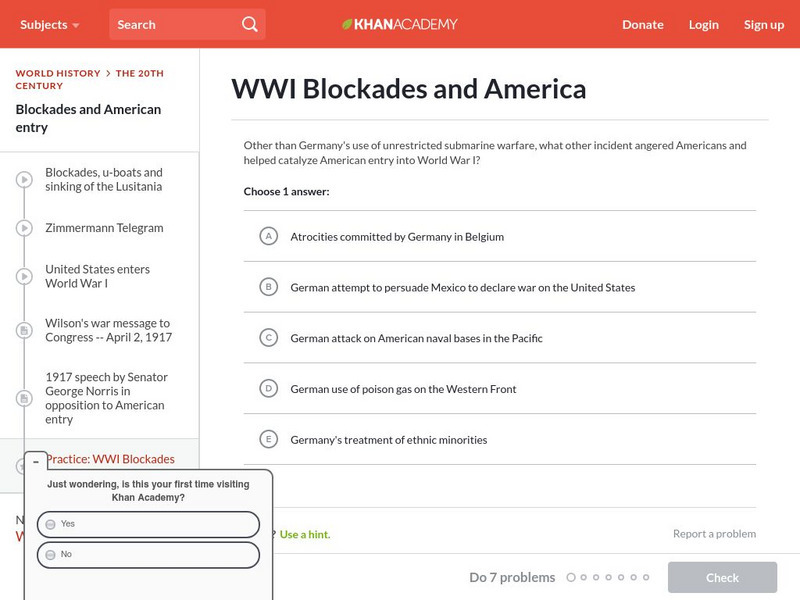Click the document icon beside the George Norris speech
Image resolution: width=800 pixels, height=600 pixels.
(24, 398)
